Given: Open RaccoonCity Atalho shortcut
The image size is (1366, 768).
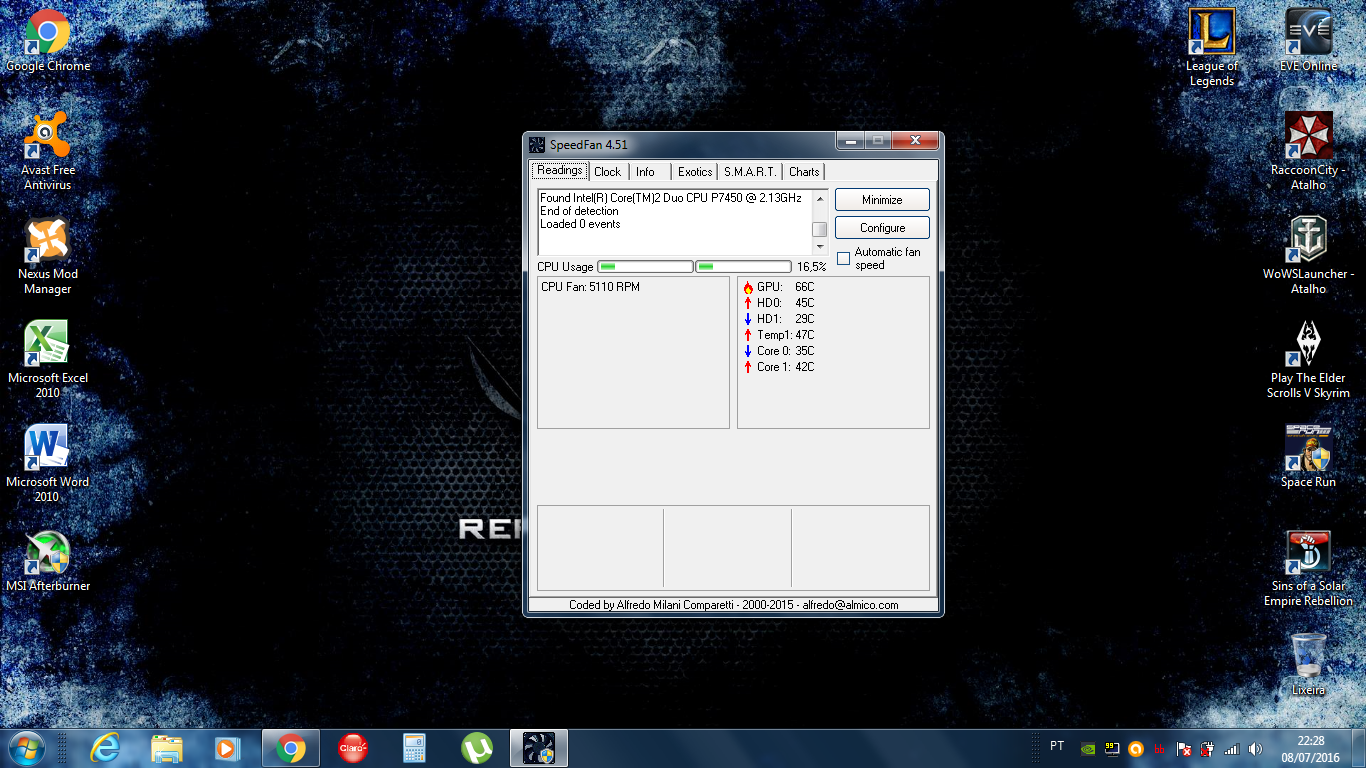Looking at the screenshot, I should (1308, 152).
